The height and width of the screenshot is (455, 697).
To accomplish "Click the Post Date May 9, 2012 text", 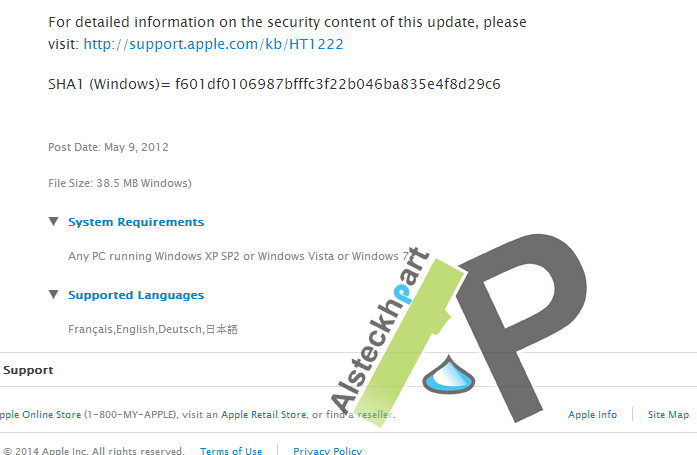I will 108,147.
